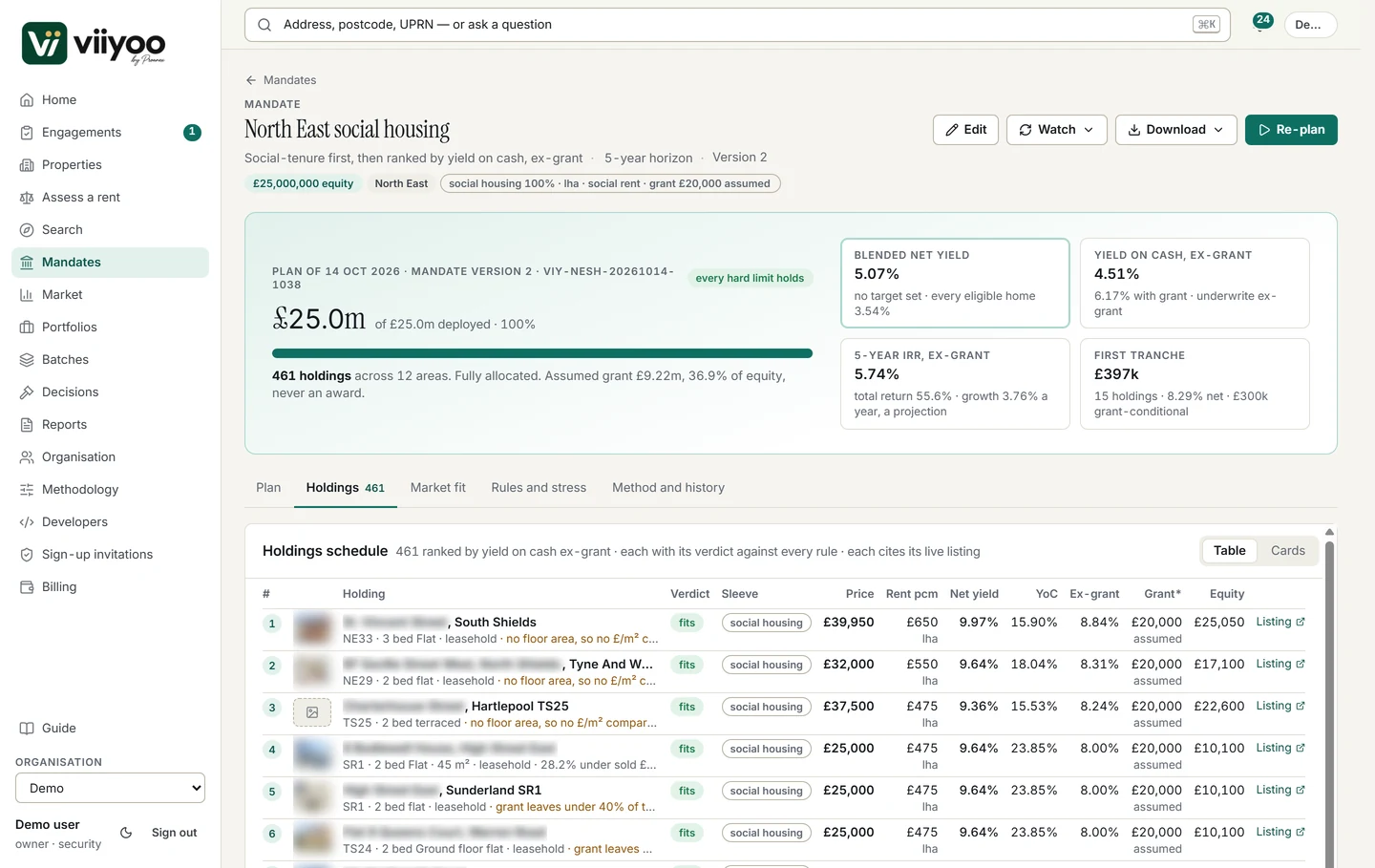Go to Properties using the building icon

click(x=27, y=165)
